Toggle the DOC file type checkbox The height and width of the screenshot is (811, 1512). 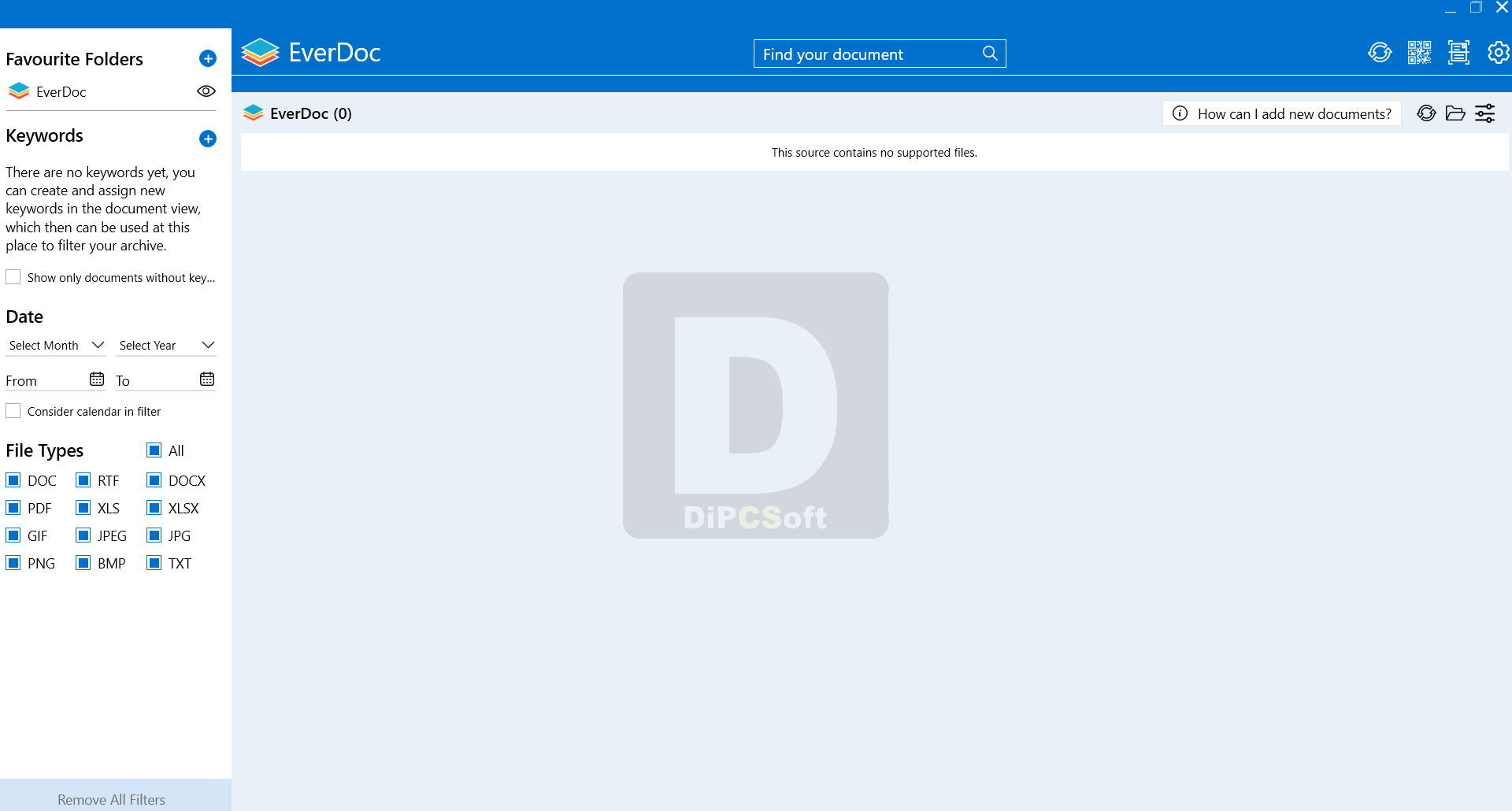pyautogui.click(x=13, y=480)
